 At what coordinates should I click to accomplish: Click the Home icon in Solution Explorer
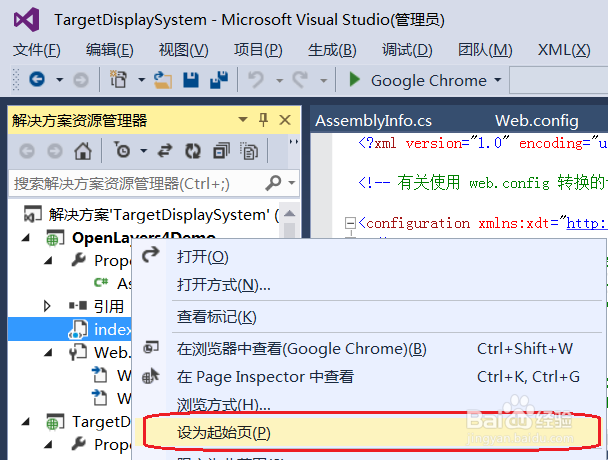83,151
